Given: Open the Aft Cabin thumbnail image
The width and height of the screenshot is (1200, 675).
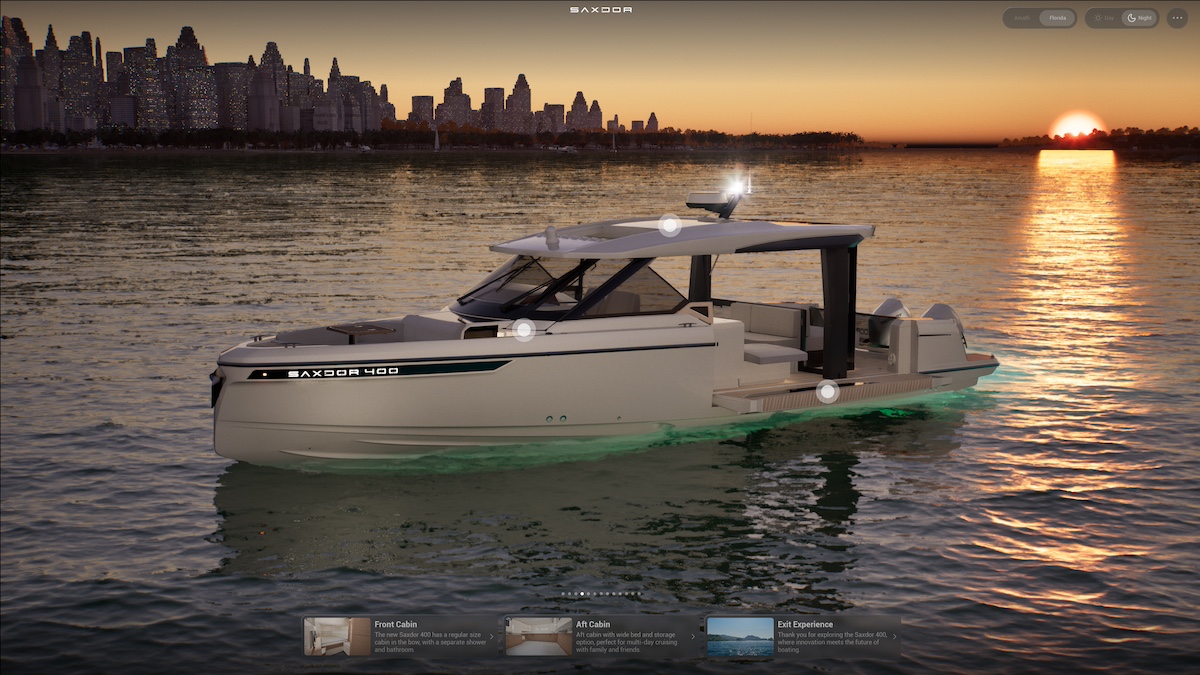Looking at the screenshot, I should coord(539,636).
